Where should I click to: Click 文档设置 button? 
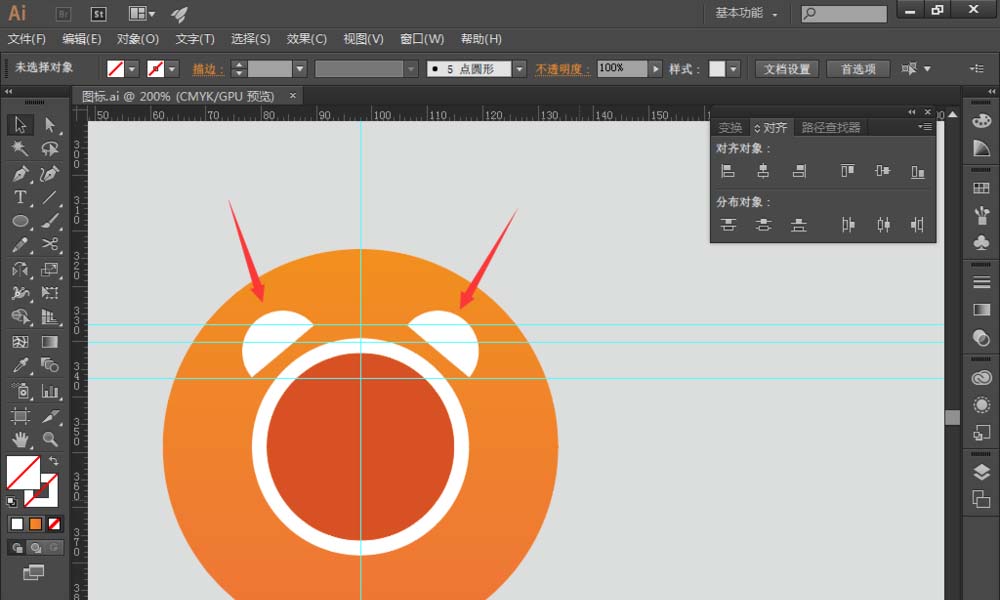pyautogui.click(x=787, y=69)
